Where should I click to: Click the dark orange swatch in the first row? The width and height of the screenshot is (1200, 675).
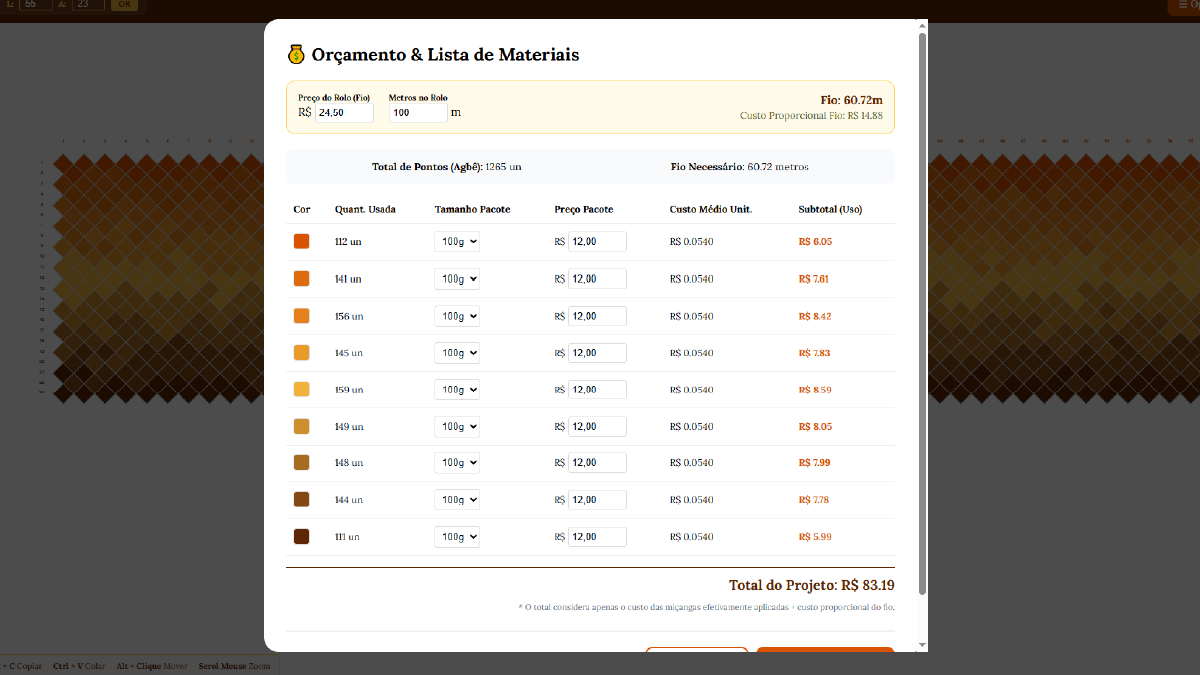pos(301,242)
